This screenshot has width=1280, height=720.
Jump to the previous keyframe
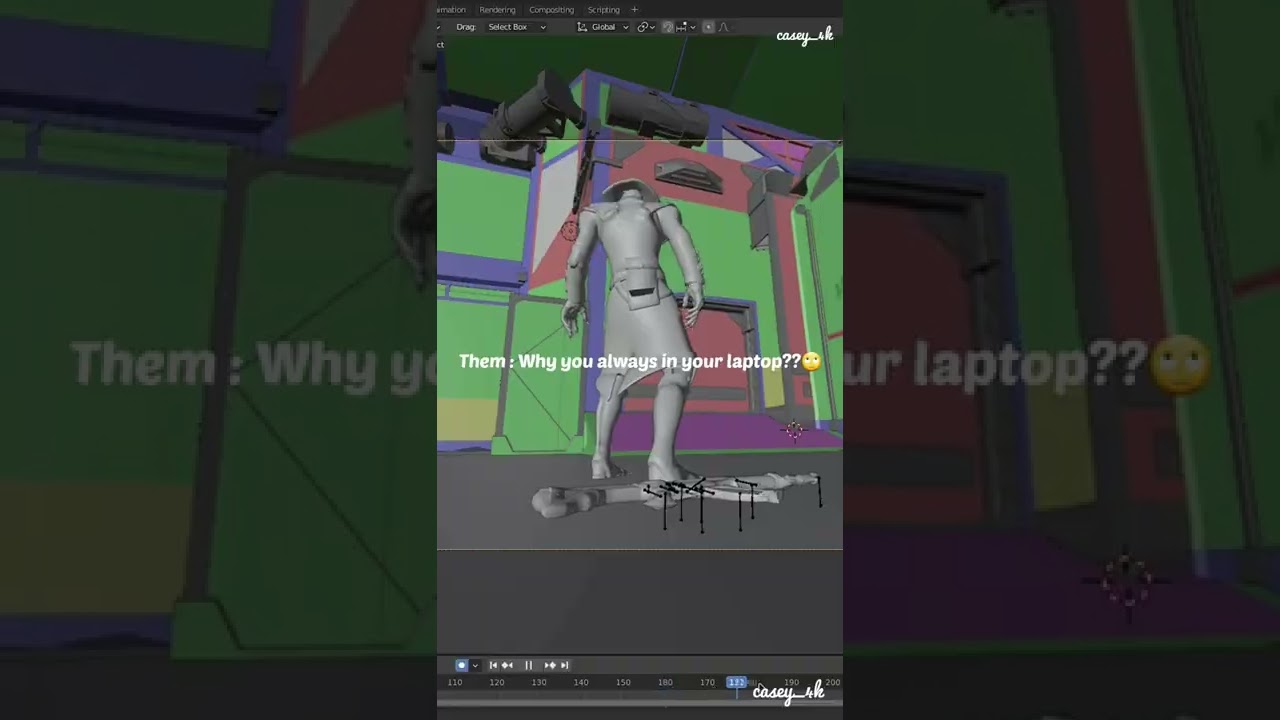tap(507, 665)
